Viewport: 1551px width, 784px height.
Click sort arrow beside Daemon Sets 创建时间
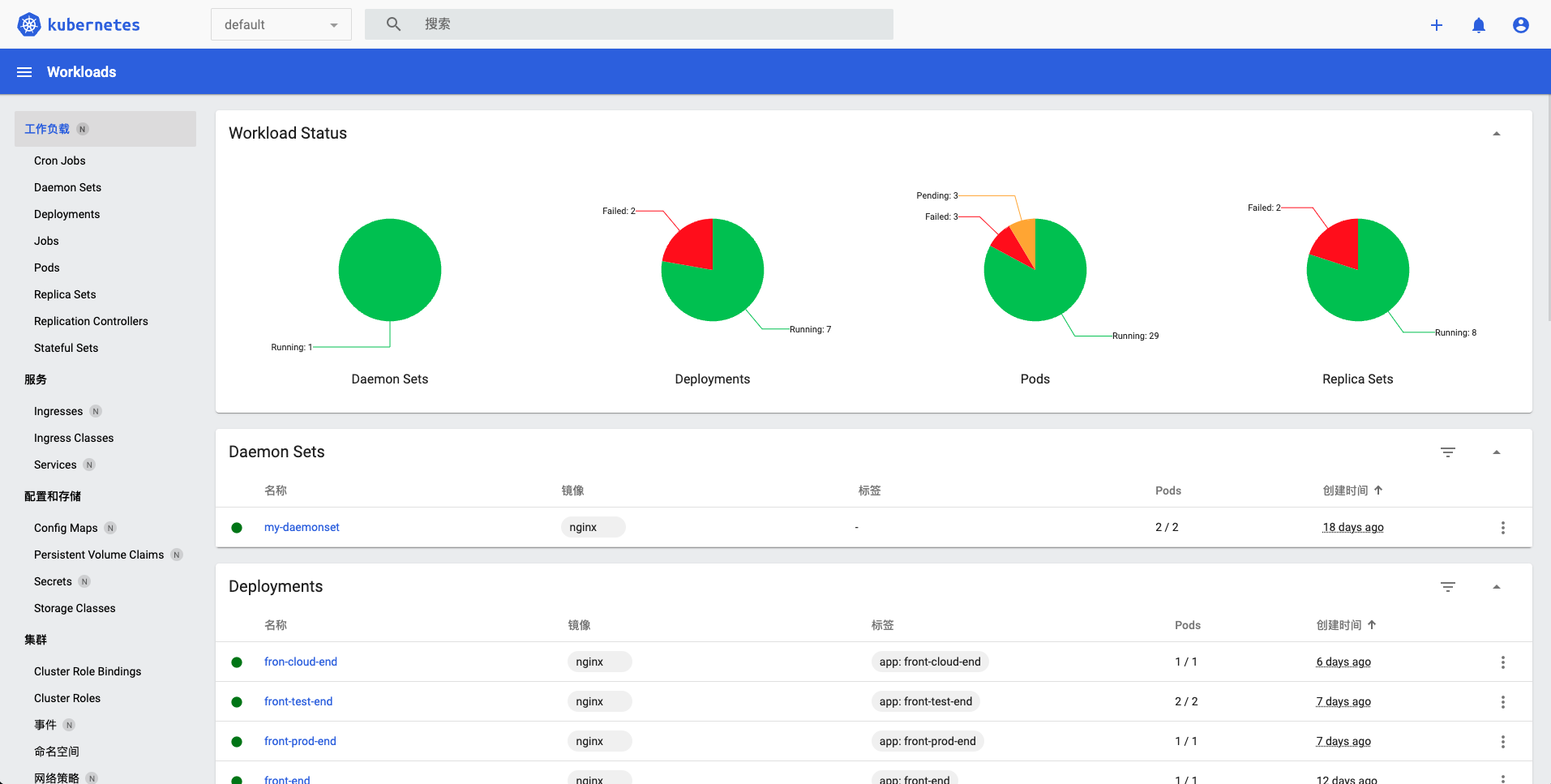pyautogui.click(x=1378, y=491)
